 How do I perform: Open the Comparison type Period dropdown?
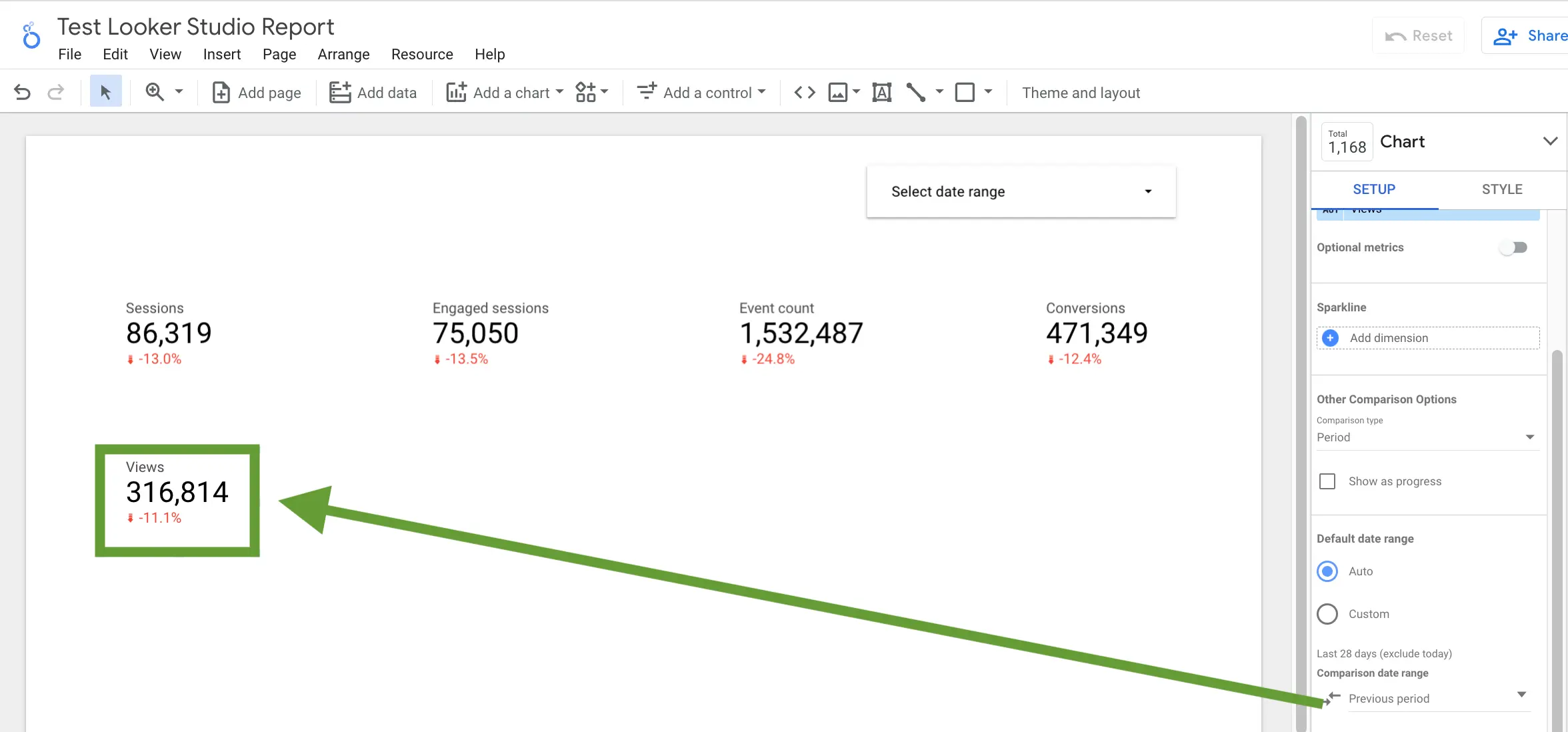click(1427, 437)
